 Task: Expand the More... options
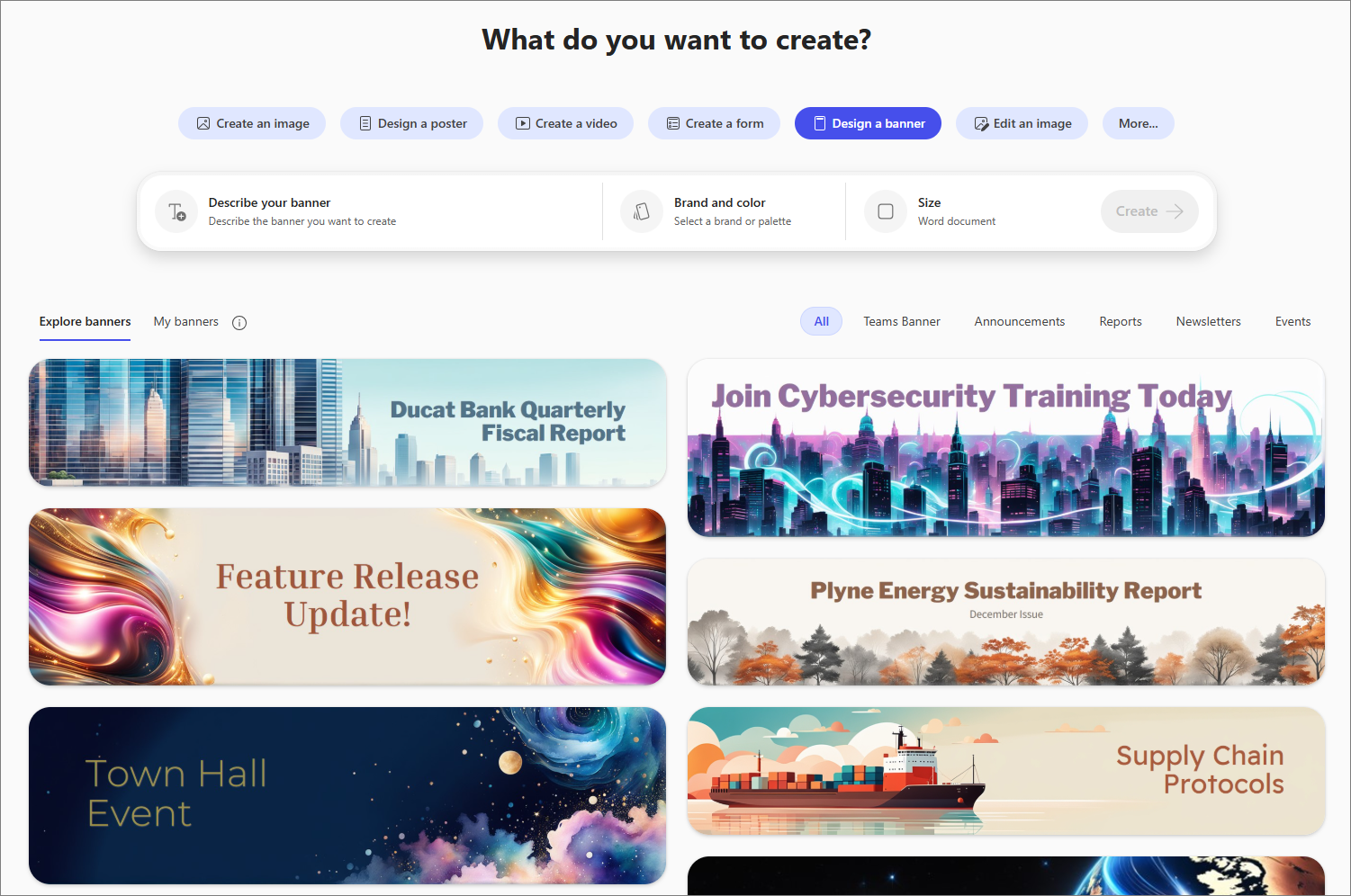coord(1138,123)
